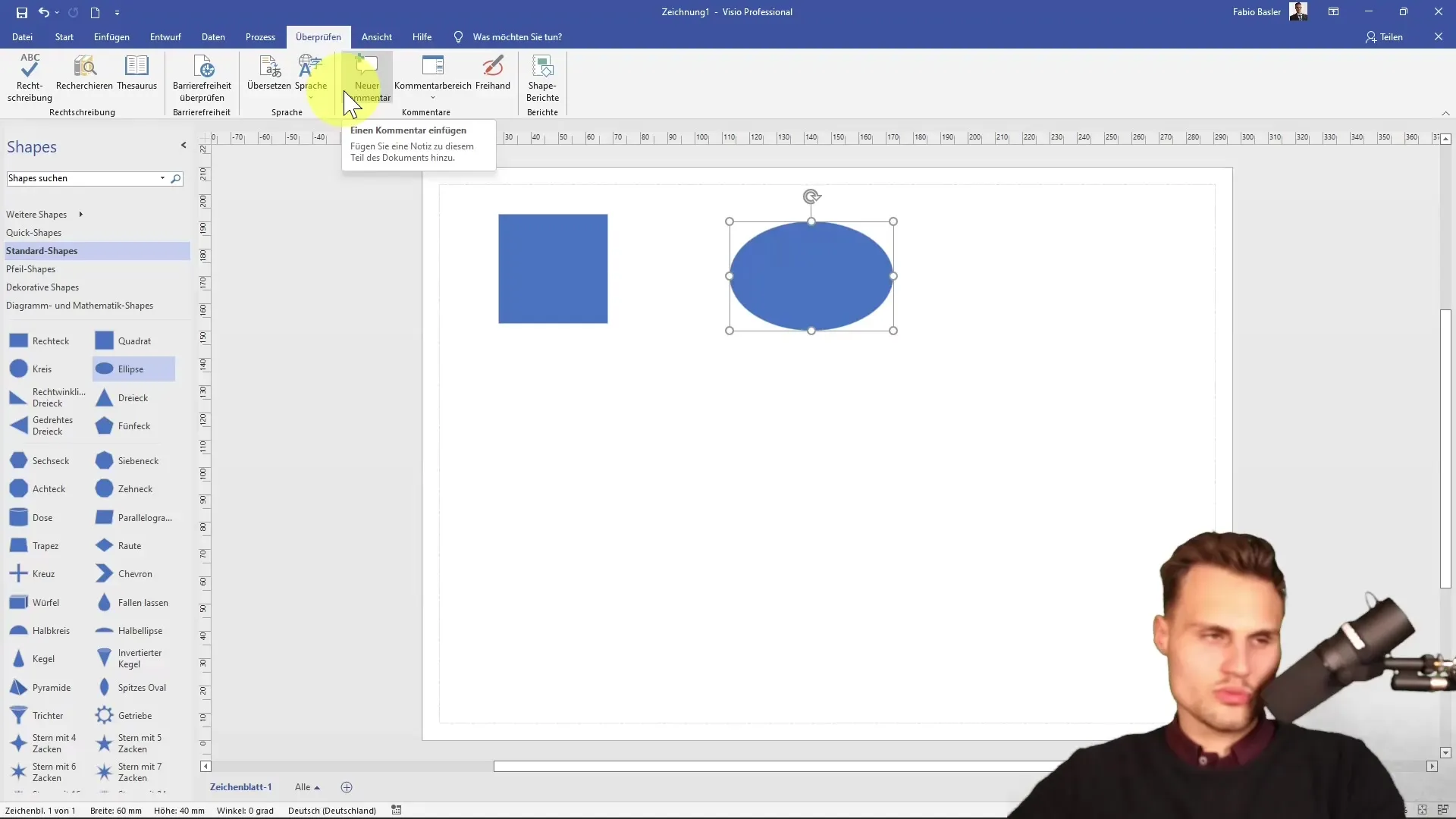1456x819 pixels.
Task: Switch to the Daten tab
Action: pyautogui.click(x=213, y=36)
